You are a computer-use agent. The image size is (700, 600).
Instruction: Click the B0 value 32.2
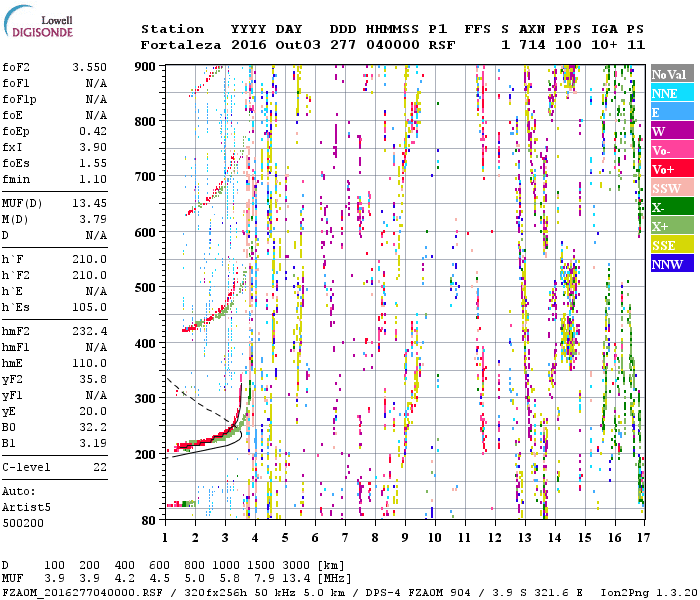[x=93, y=428]
